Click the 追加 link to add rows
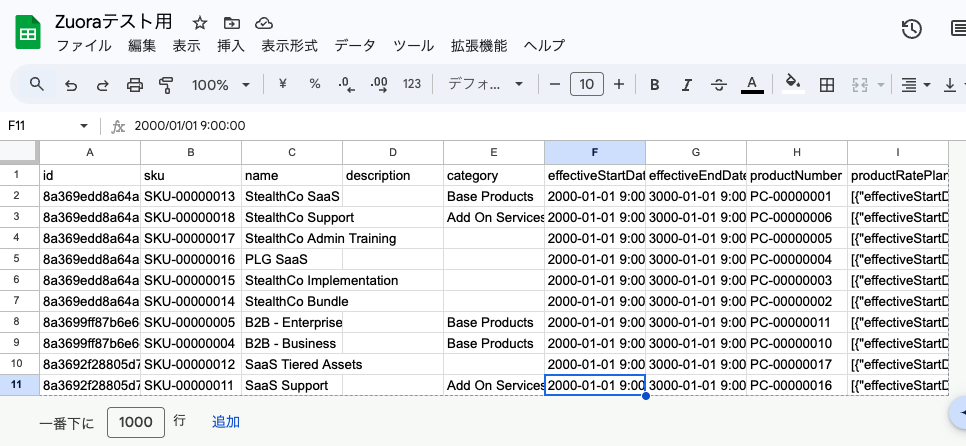This screenshot has height=446, width=966. (x=226, y=422)
